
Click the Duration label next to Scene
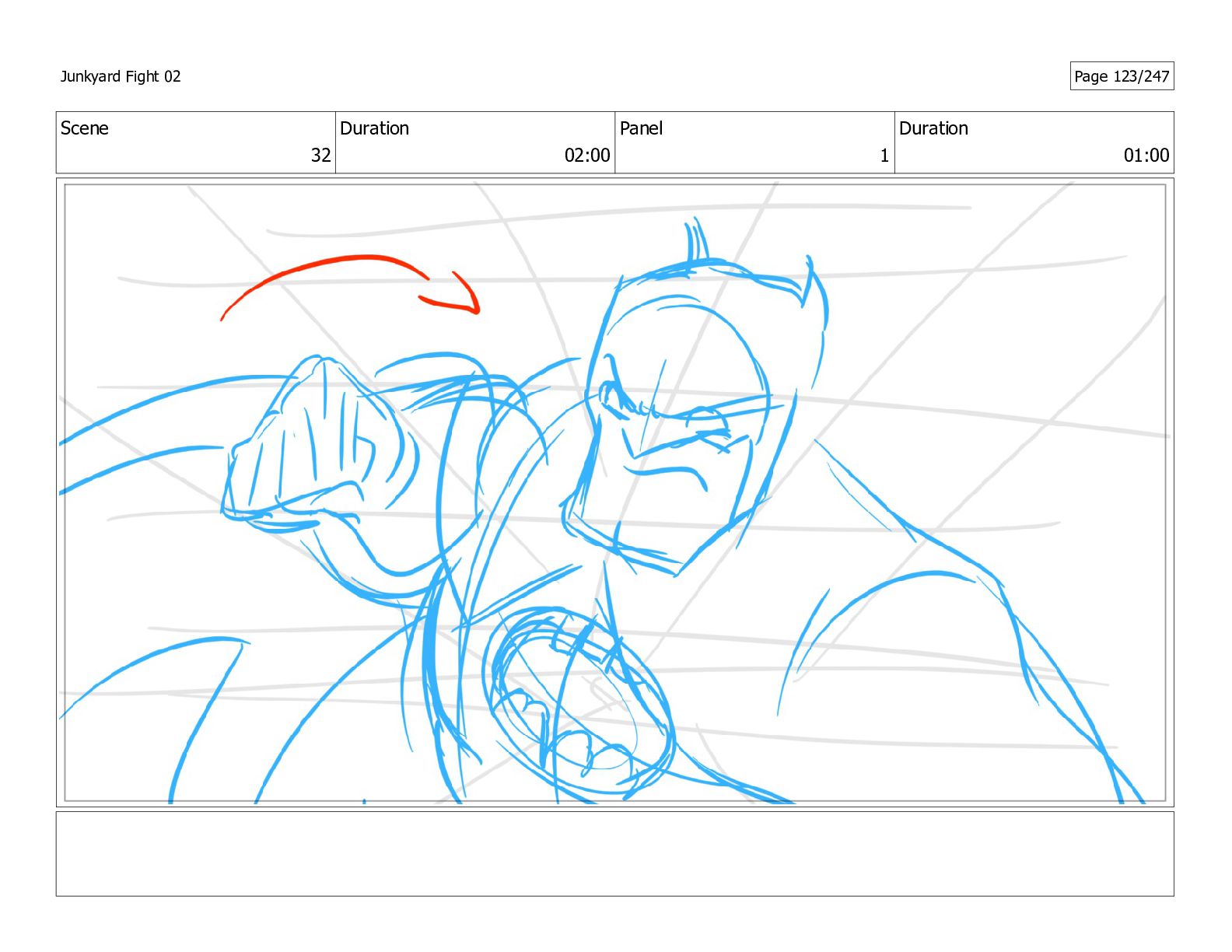coord(374,128)
